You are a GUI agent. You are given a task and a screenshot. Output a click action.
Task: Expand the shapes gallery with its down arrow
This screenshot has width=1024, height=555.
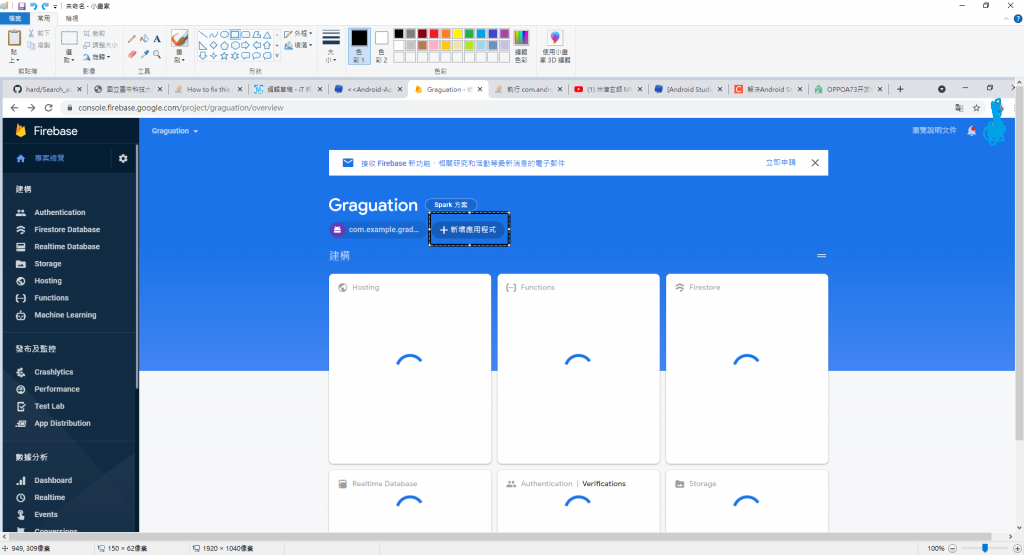click(277, 56)
